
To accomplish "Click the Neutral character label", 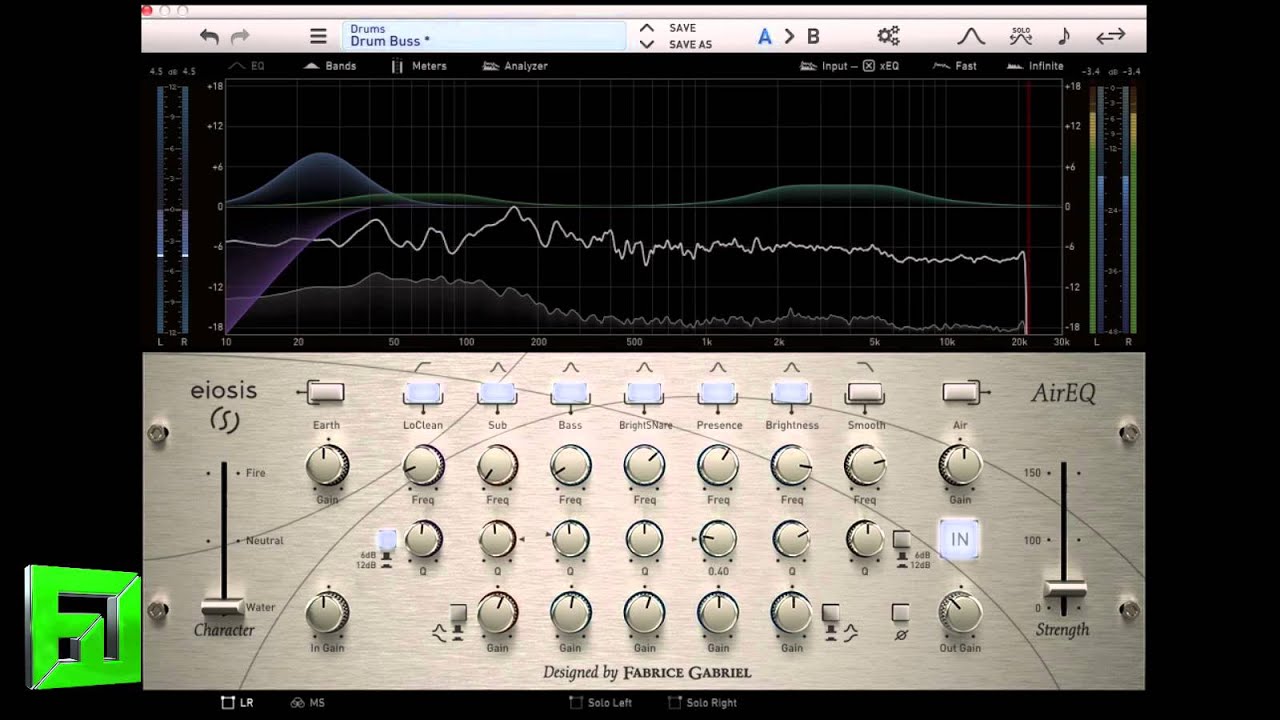I will point(265,541).
